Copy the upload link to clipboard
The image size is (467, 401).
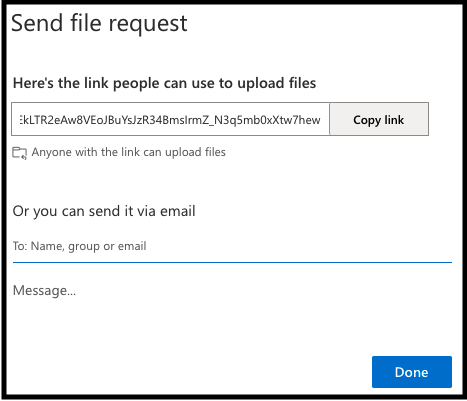pyautogui.click(x=379, y=119)
